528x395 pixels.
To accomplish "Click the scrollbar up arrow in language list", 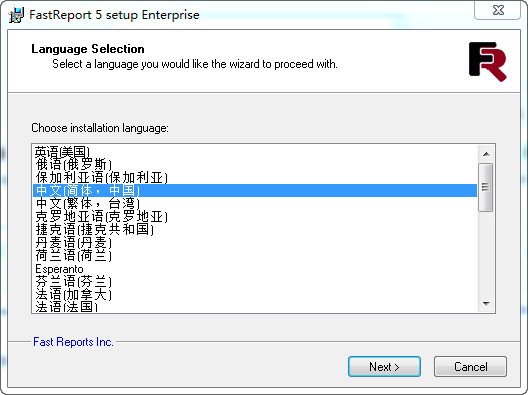I will [486, 154].
